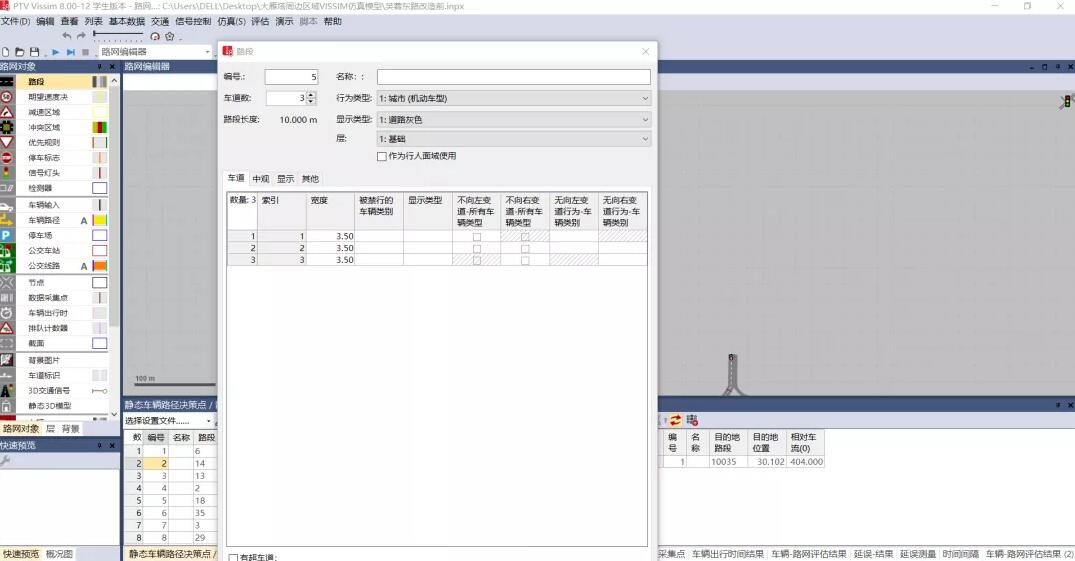This screenshot has height=561, width=1075.
Task: Open the 评估 menu
Action: pyautogui.click(x=260, y=21)
